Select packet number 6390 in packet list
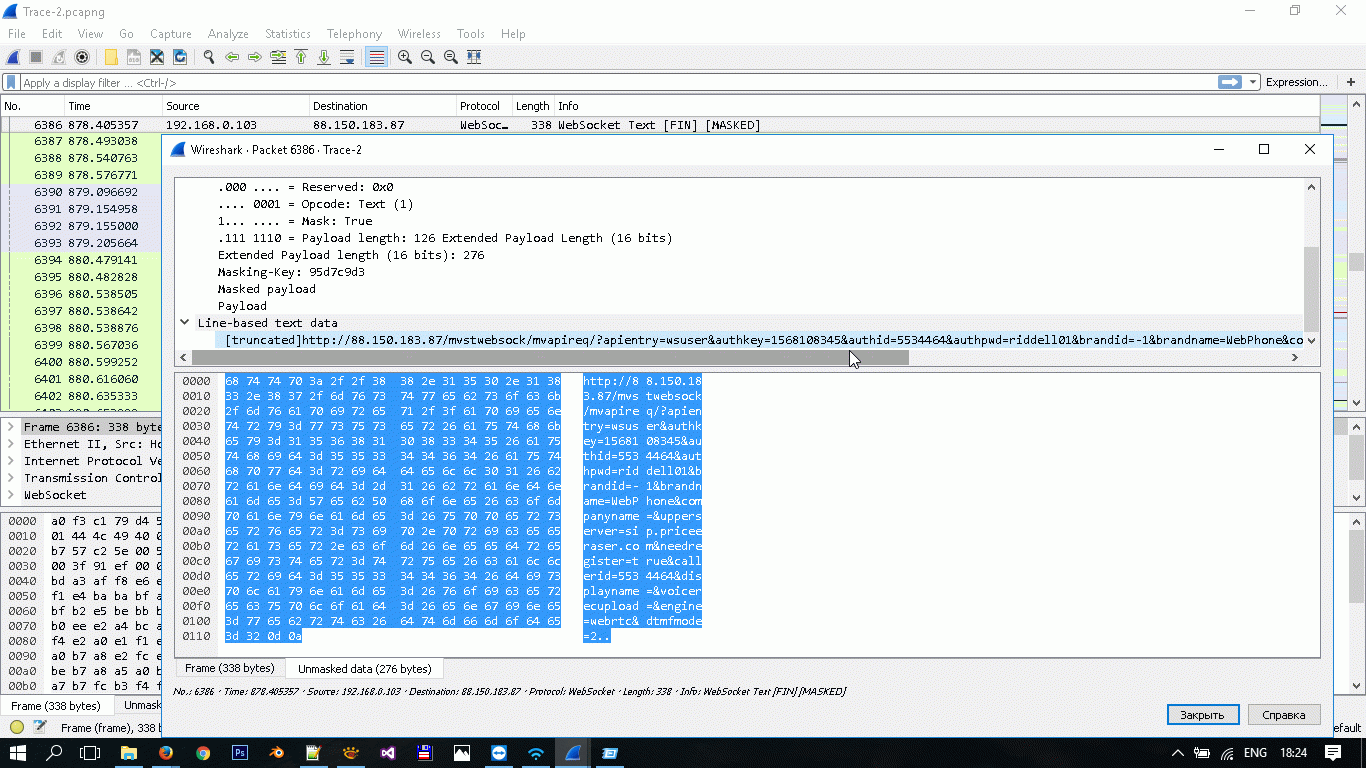The image size is (1366, 768). coord(80,192)
